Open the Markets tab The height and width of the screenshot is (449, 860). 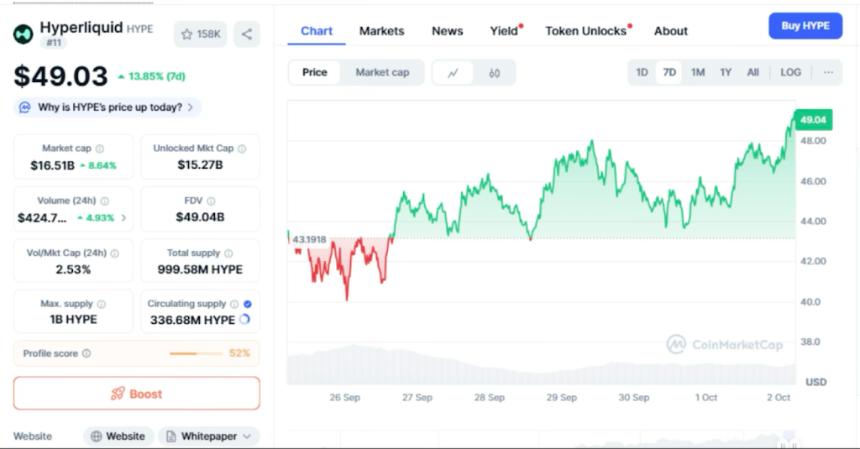point(382,31)
